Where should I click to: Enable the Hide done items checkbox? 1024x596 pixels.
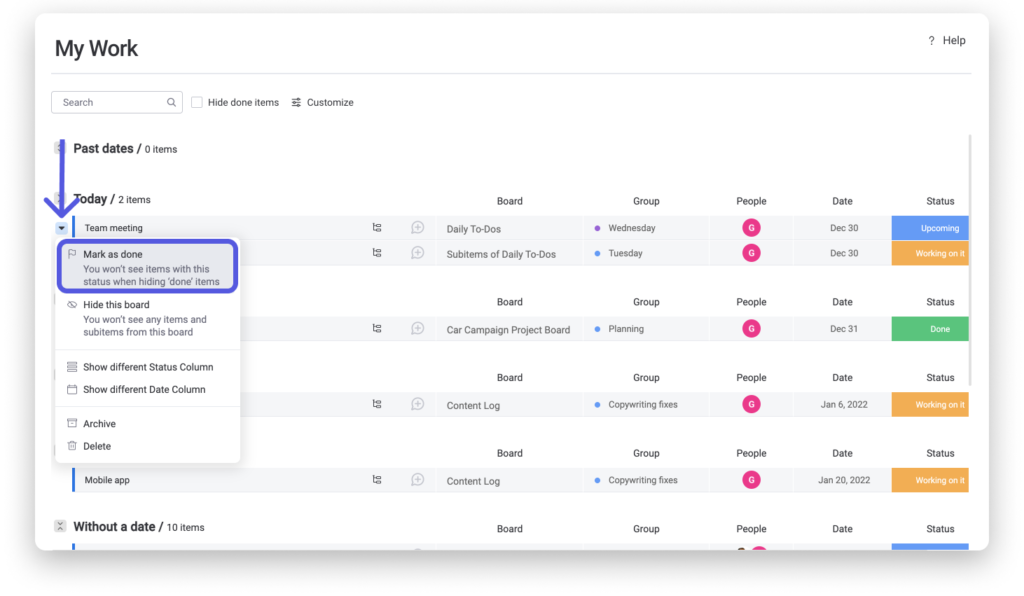[197, 102]
